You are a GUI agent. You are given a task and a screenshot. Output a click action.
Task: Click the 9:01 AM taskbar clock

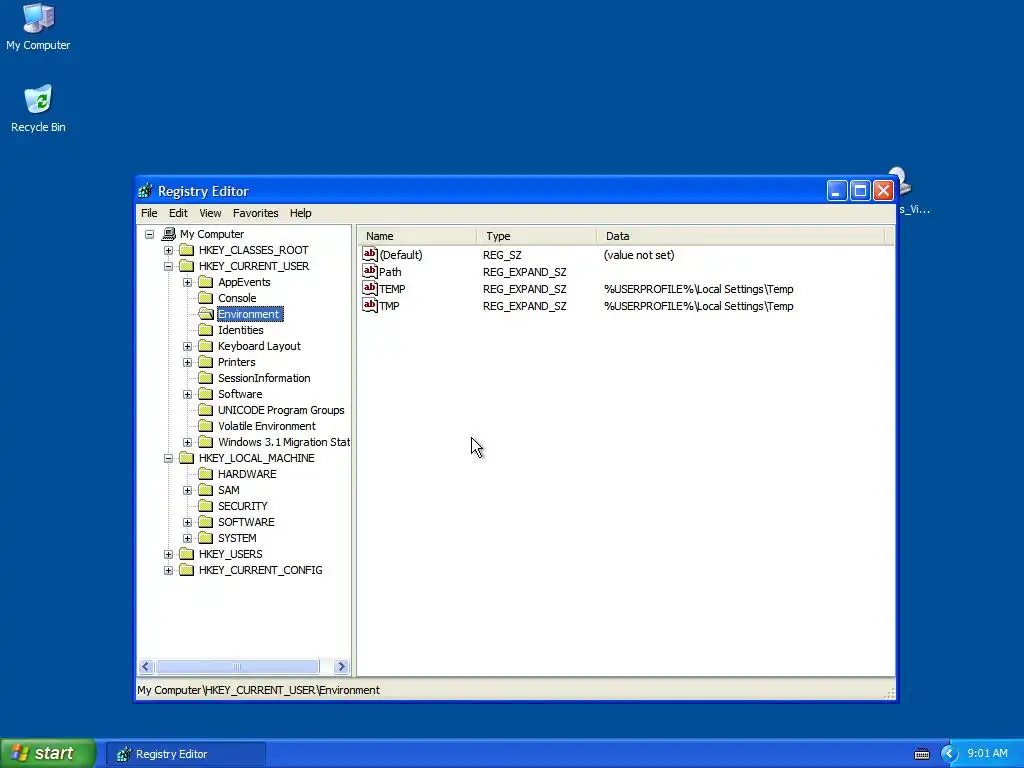point(987,753)
